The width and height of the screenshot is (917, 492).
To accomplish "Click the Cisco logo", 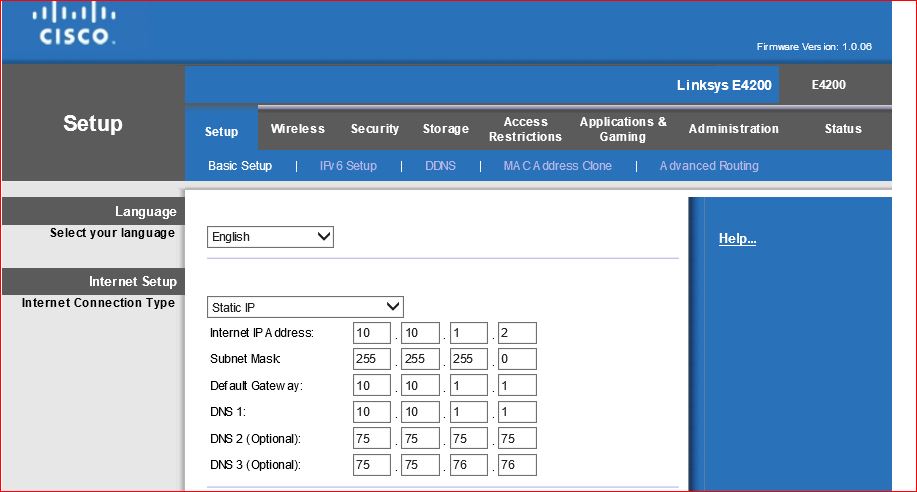I will coord(74,23).
